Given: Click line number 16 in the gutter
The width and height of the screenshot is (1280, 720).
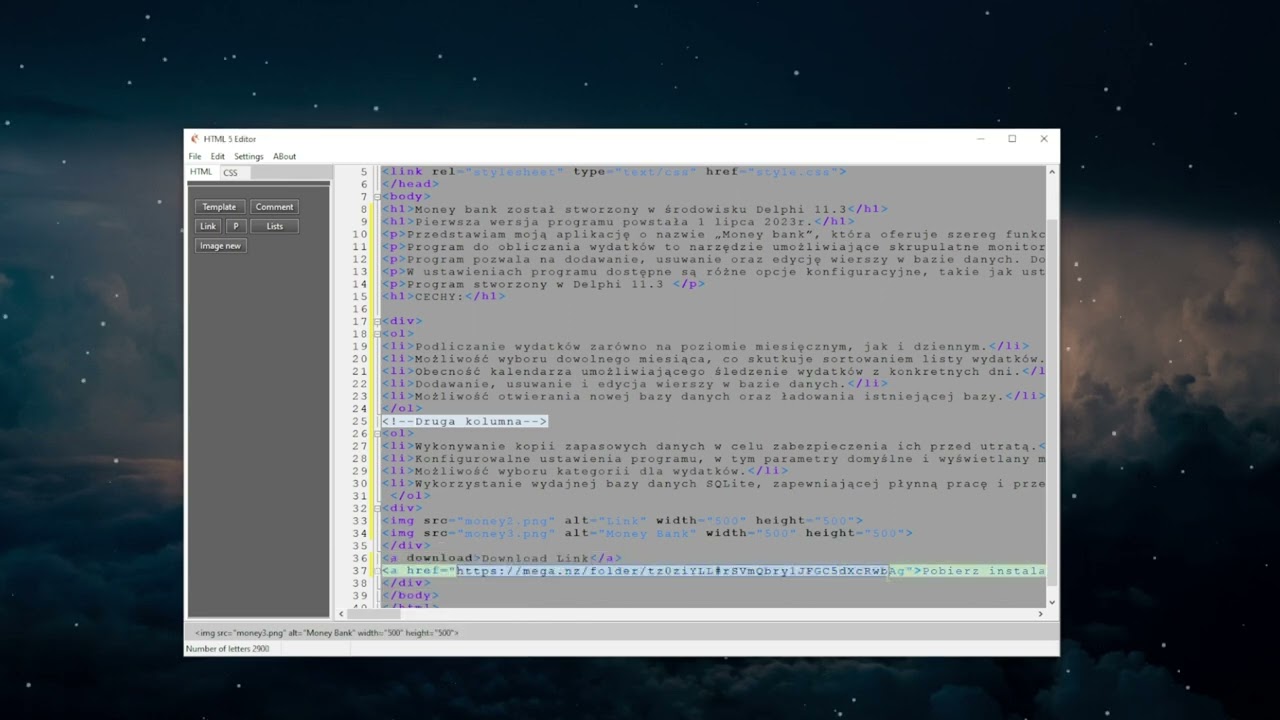Looking at the screenshot, I should click(x=360, y=310).
